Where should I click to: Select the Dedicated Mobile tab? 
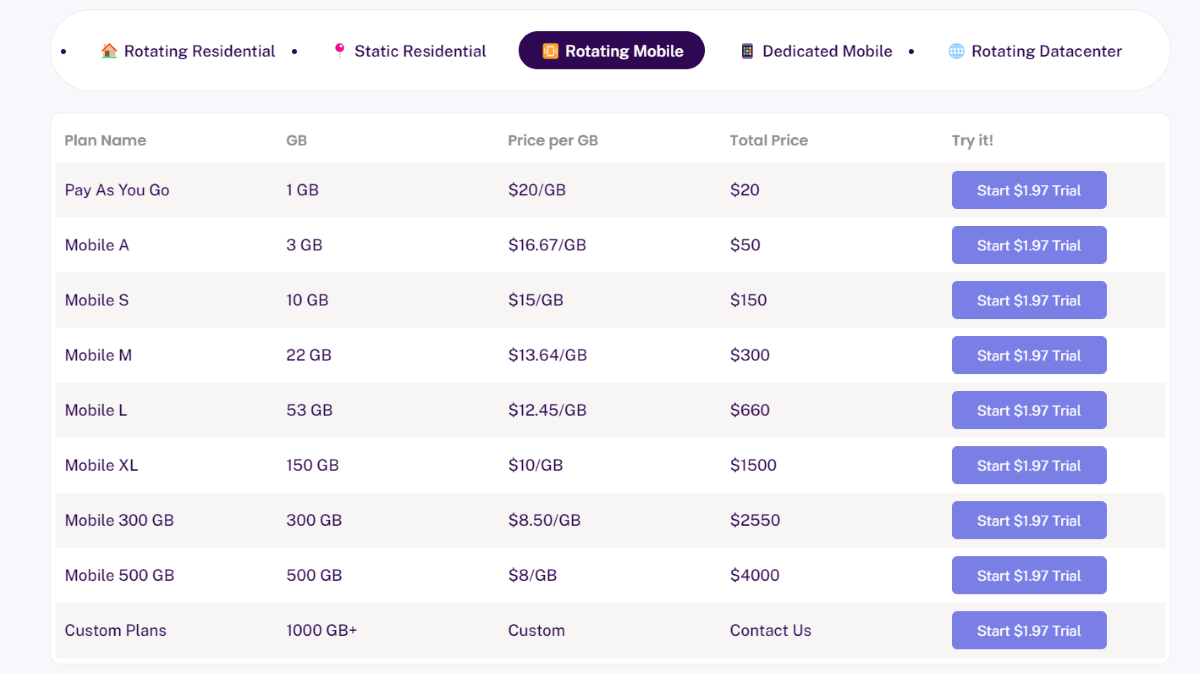point(816,51)
